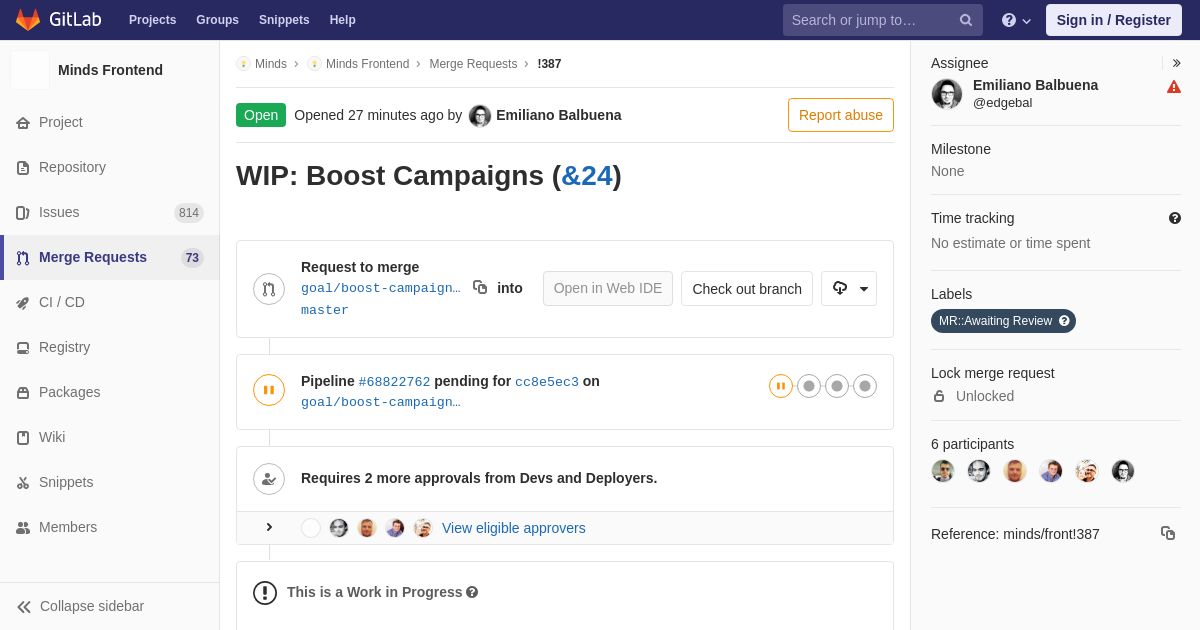The image size is (1200, 630).
Task: Click Sign in / Register button
Action: click(x=1114, y=20)
